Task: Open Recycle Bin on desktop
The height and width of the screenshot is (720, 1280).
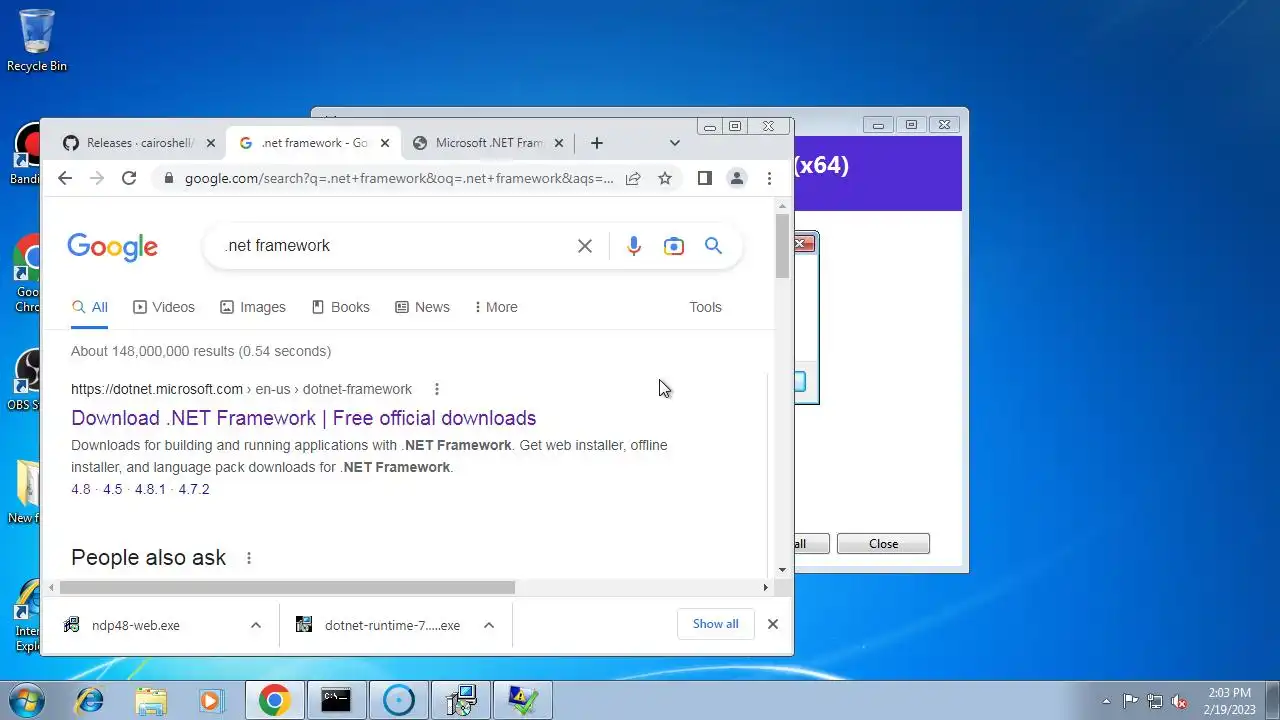Action: (x=36, y=40)
